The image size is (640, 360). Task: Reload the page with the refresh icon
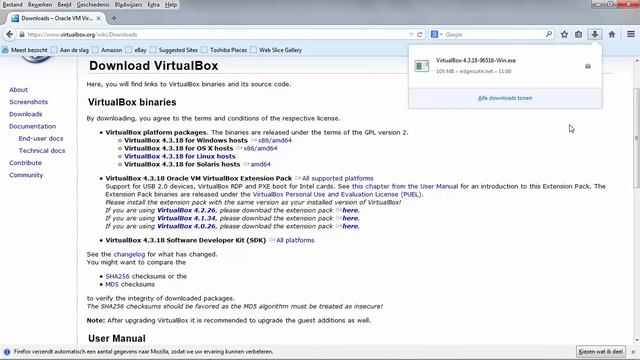click(420, 35)
